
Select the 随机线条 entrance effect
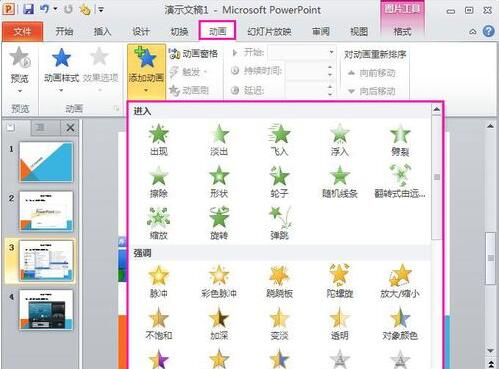340,182
